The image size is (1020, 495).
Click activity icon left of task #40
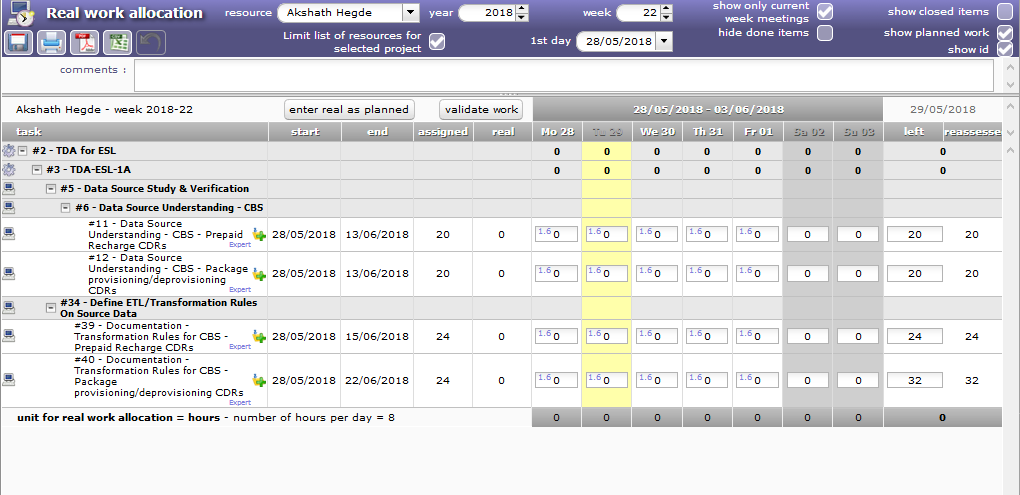click(x=9, y=379)
